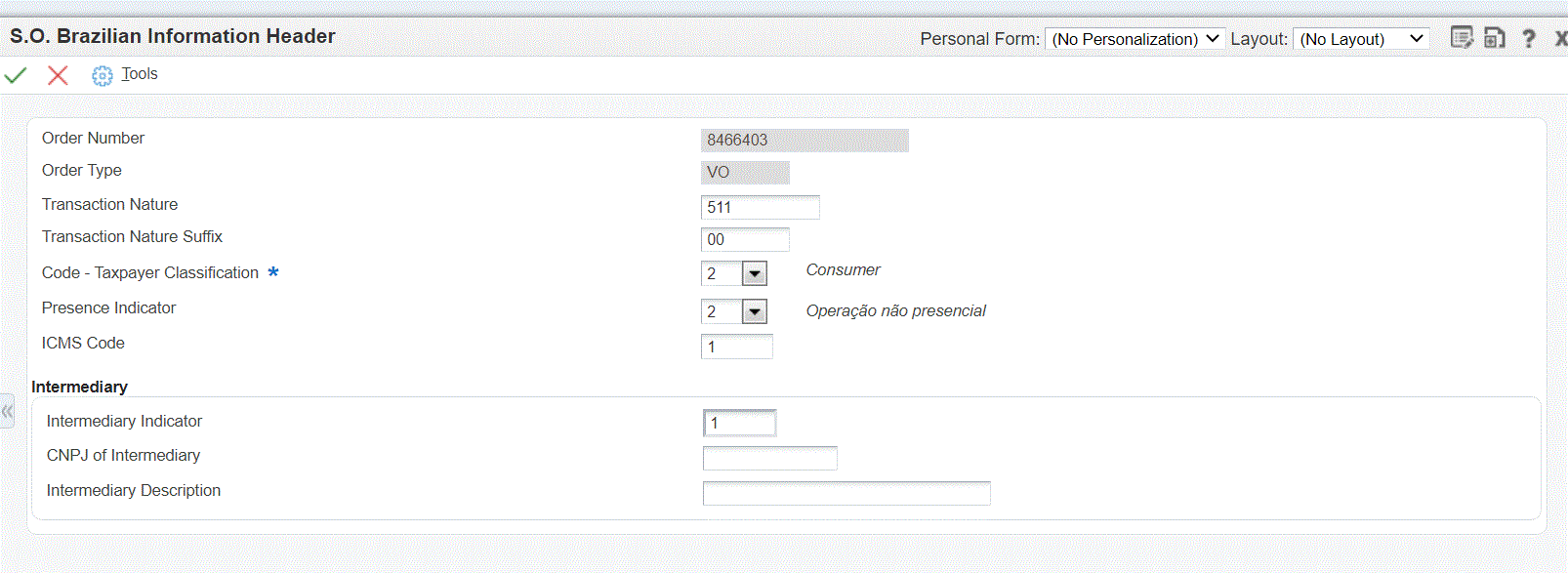Click the Transaction Nature Suffix field

745,240
